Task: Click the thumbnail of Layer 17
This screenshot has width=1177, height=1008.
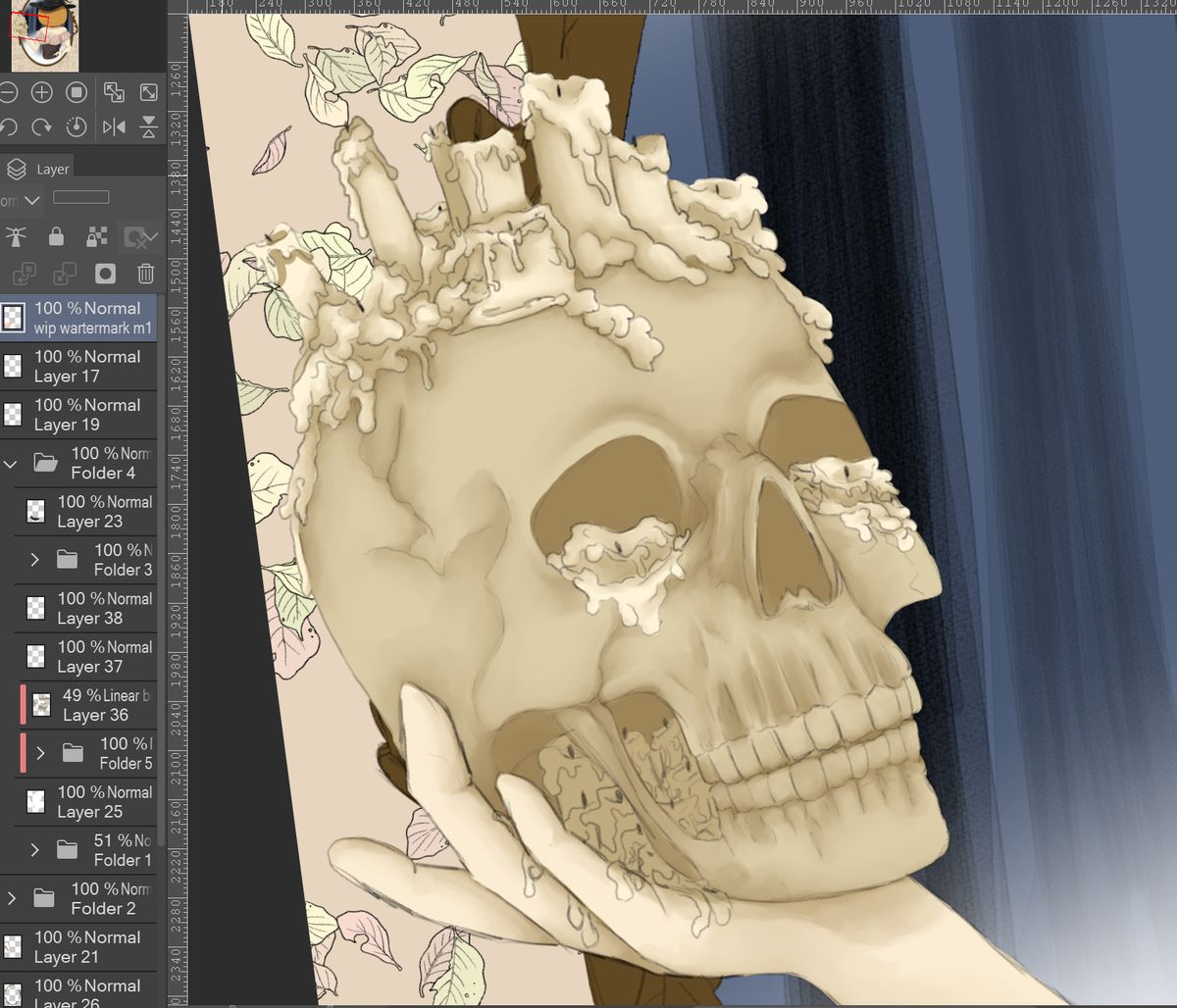Action: click(x=12, y=366)
